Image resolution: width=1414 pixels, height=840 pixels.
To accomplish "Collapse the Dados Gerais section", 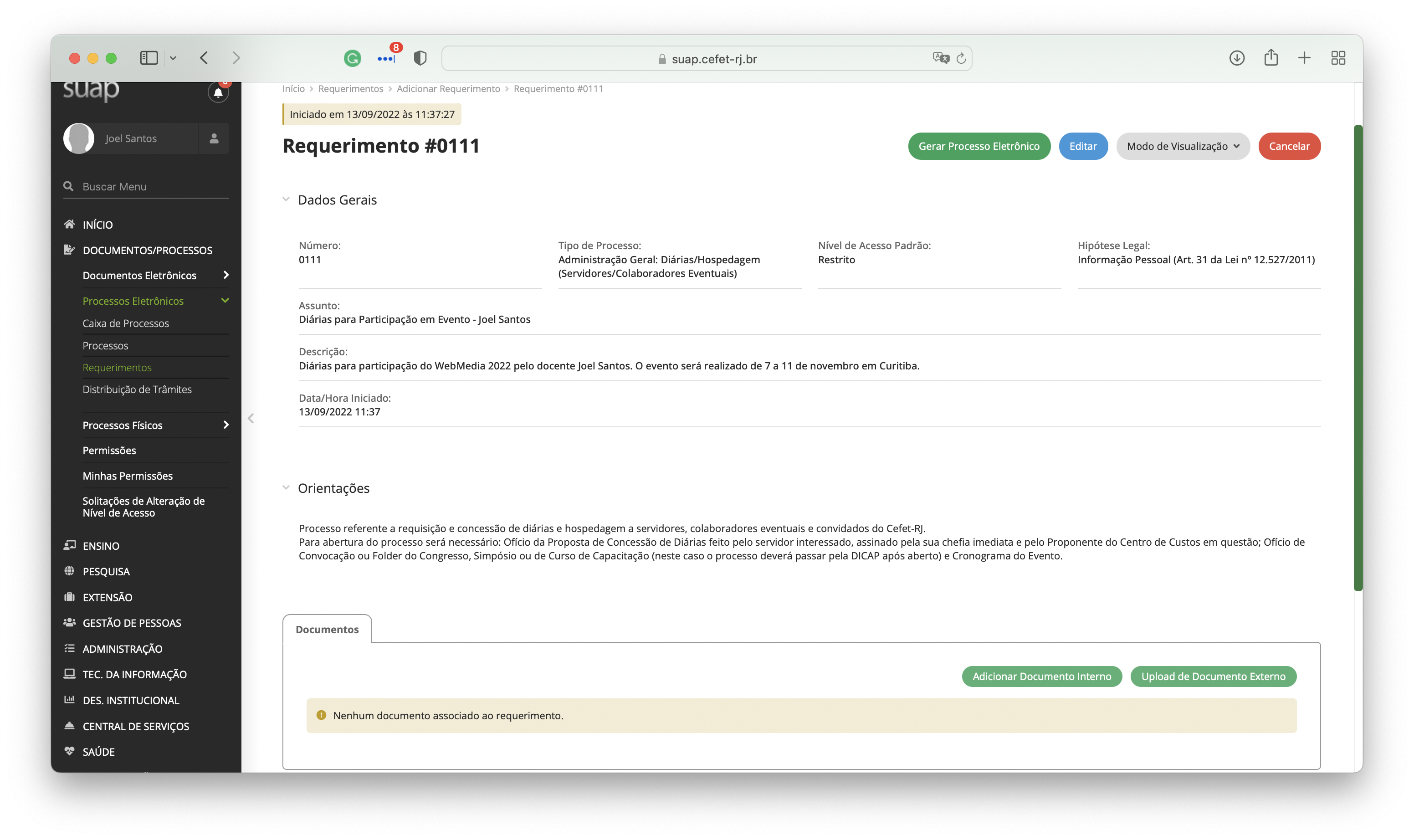I will (286, 199).
